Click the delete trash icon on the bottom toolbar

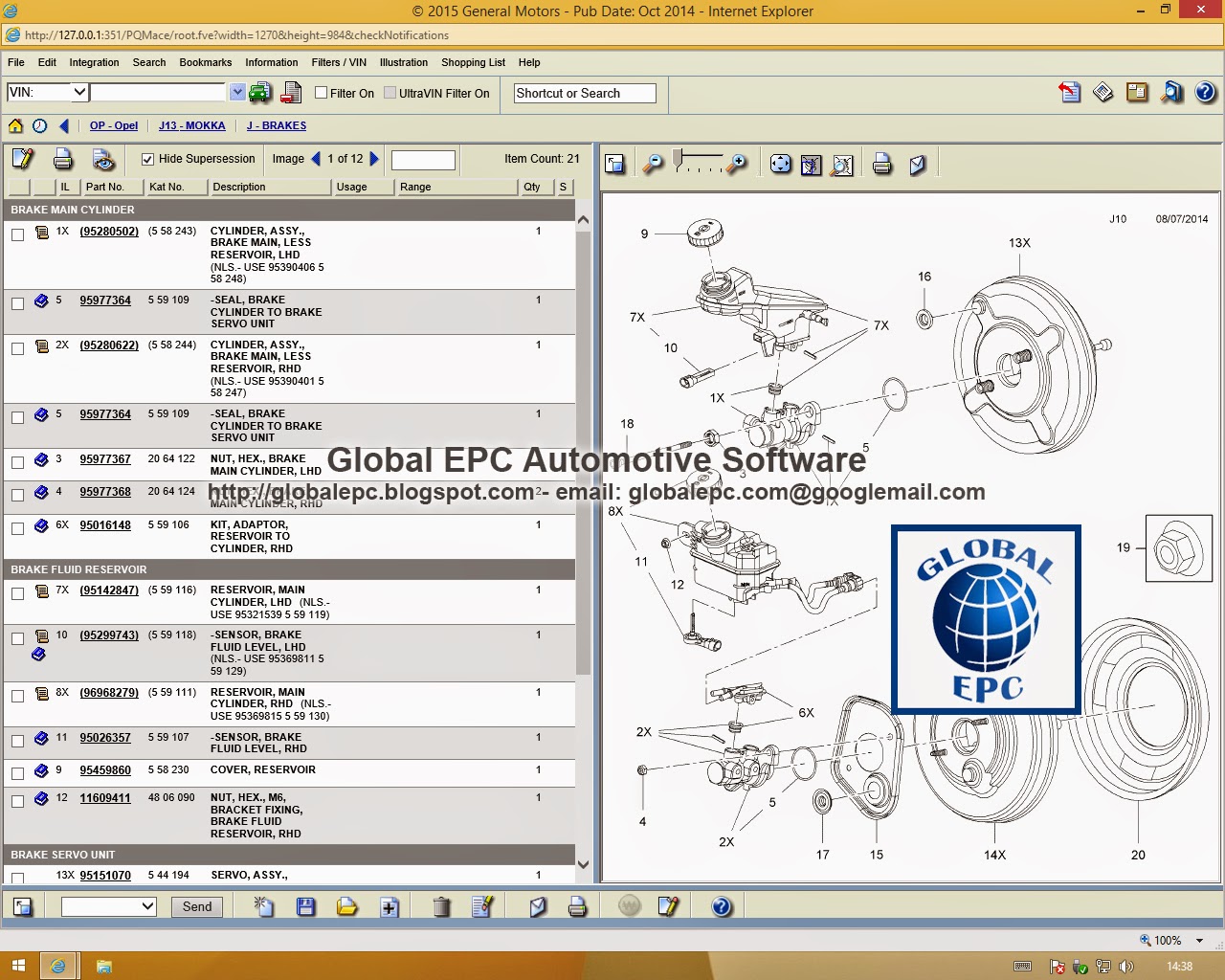[x=441, y=906]
